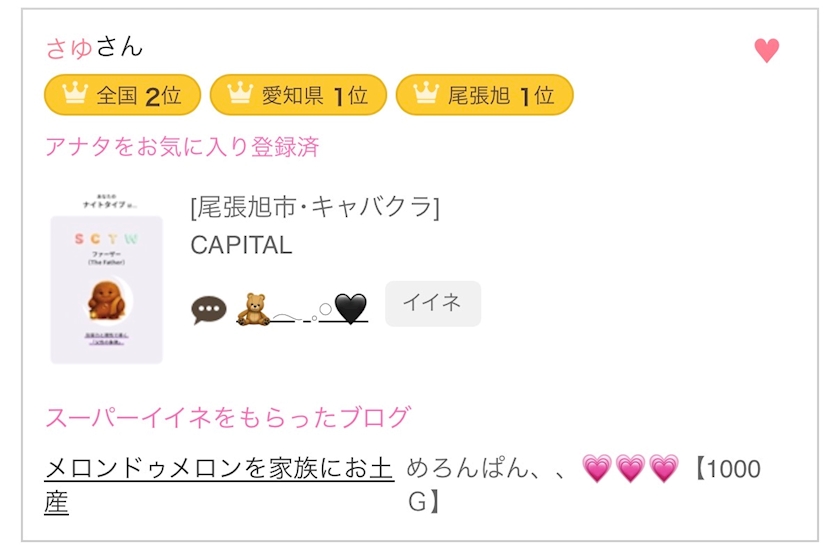
Task: Click the アナタをお気に入り登録済 status text
Action: 182,147
